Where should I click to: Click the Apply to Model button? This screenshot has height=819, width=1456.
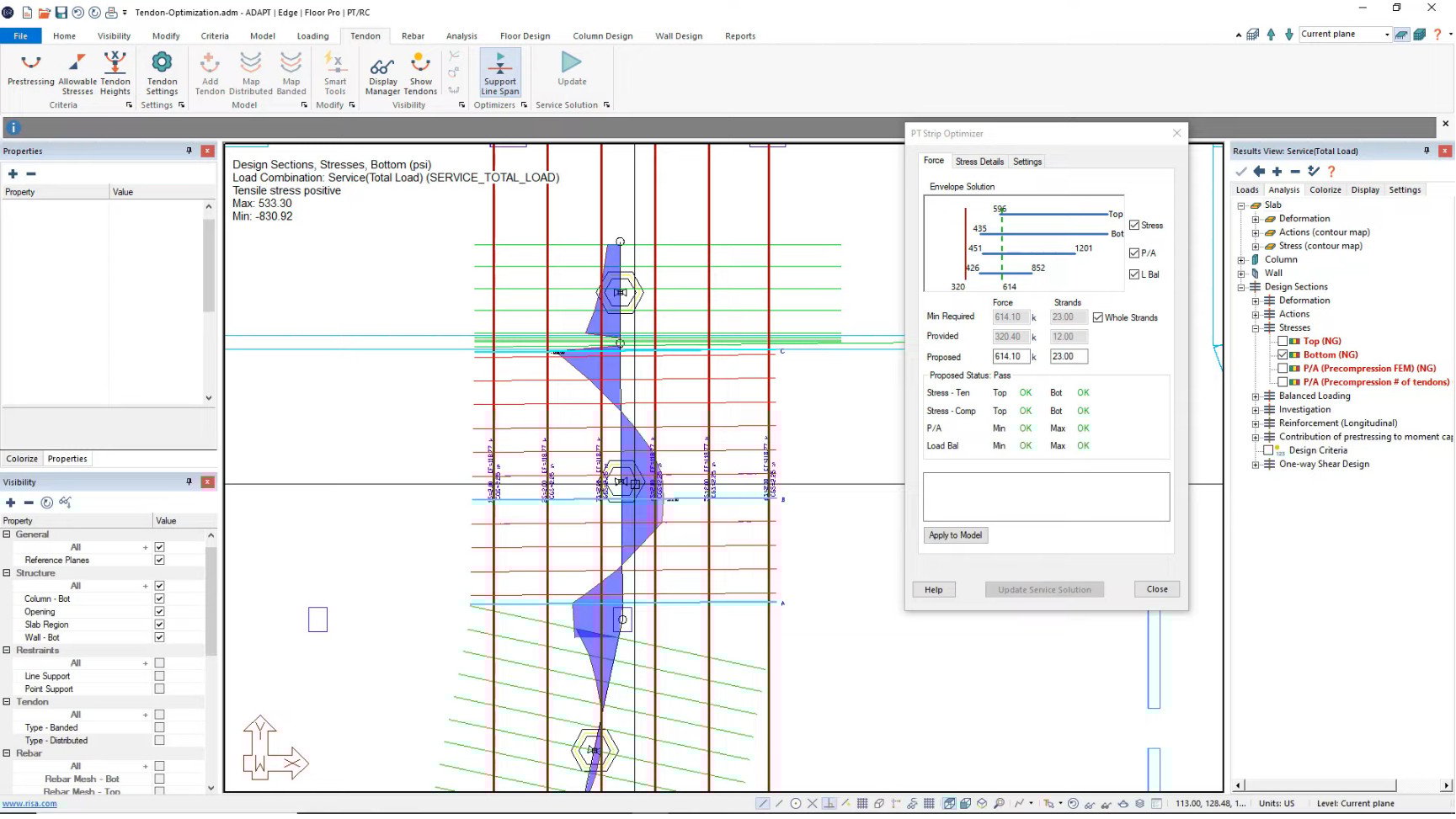(955, 534)
